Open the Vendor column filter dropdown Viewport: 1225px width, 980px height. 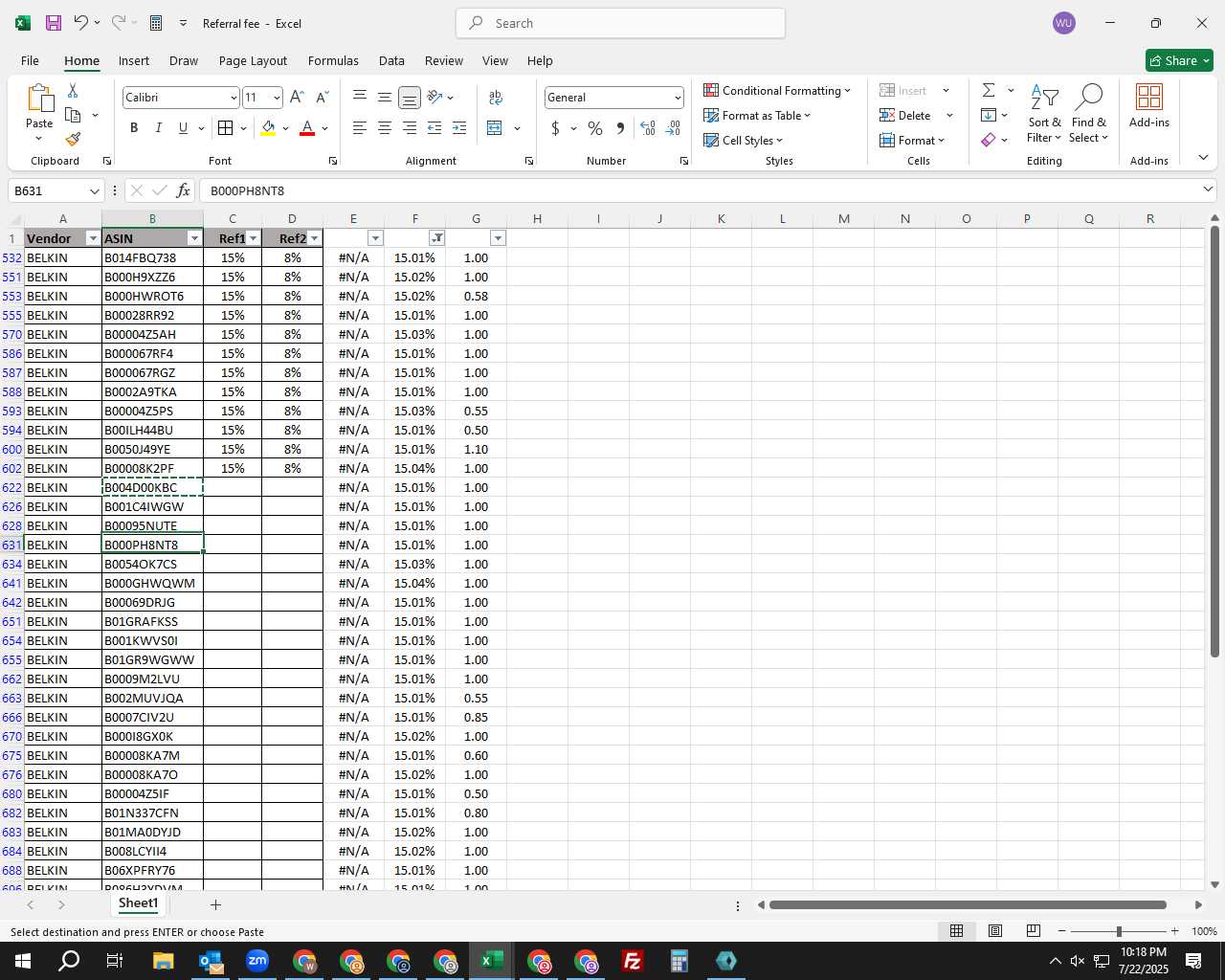[93, 238]
